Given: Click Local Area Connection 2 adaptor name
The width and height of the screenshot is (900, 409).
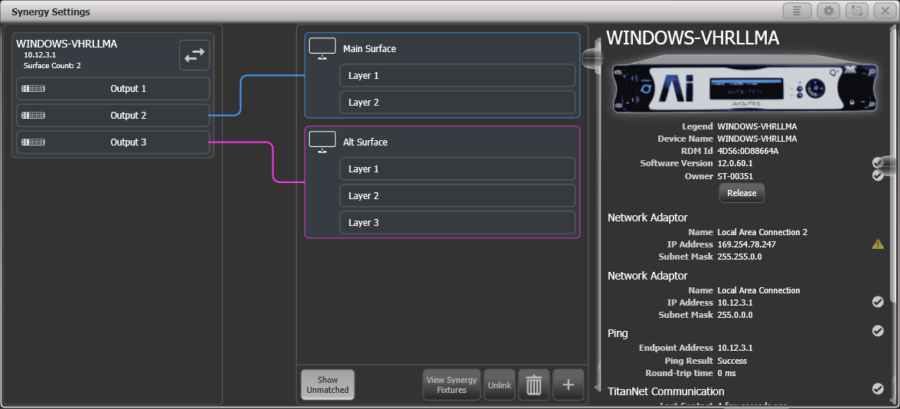Looking at the screenshot, I should pyautogui.click(x=762, y=232).
